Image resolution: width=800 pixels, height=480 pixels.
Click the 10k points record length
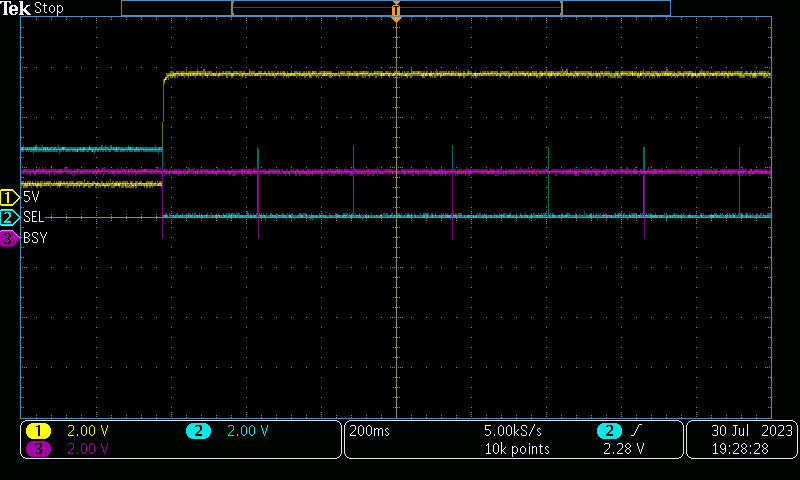(x=517, y=449)
